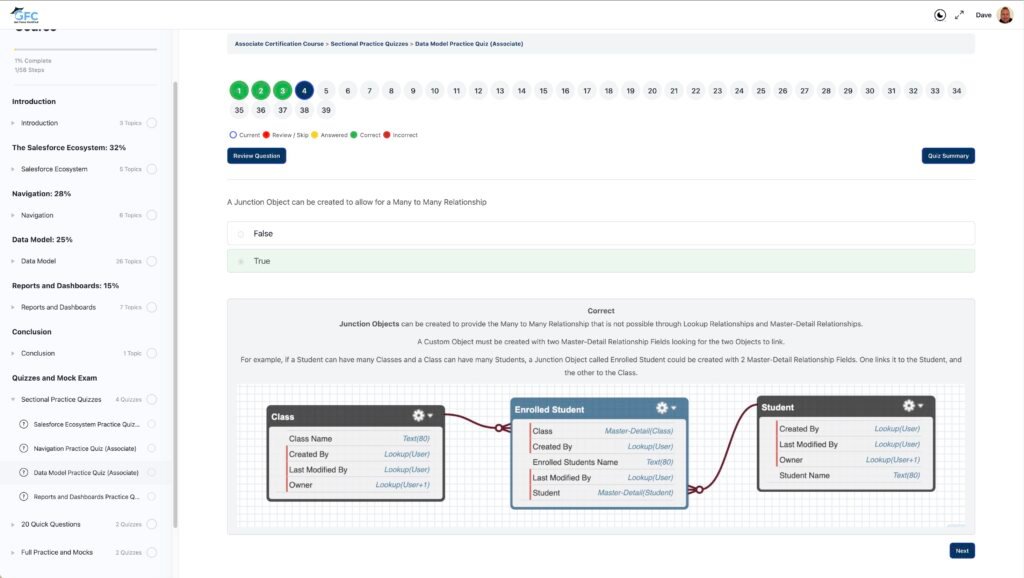The image size is (1024, 578).
Task: Click the Review Question button
Action: point(257,155)
